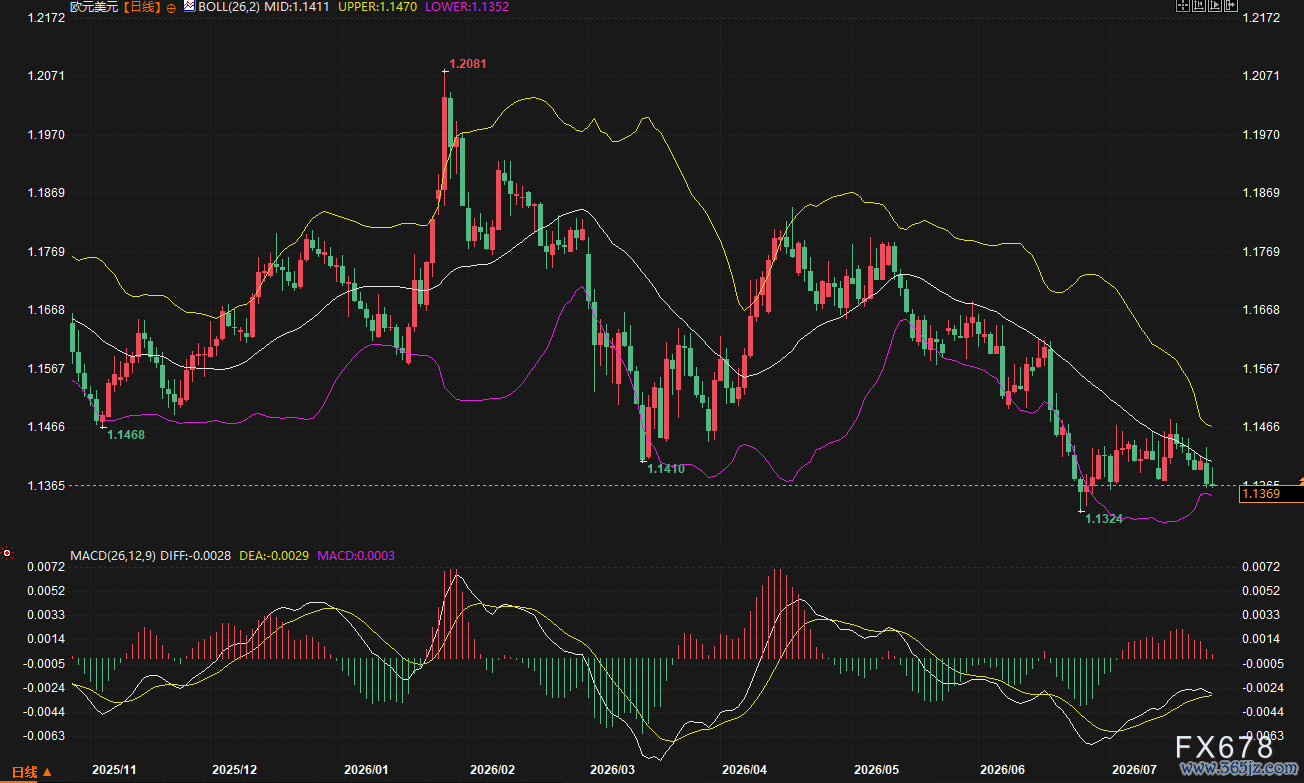Click the DIFF:-0.0028 value
Screen dimensions: 1304x783
196,555
